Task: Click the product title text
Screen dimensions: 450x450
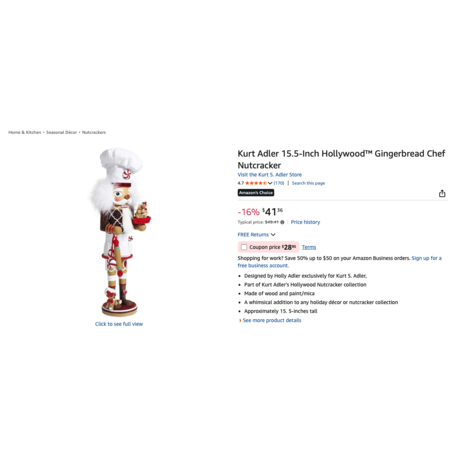Action: 341,159
